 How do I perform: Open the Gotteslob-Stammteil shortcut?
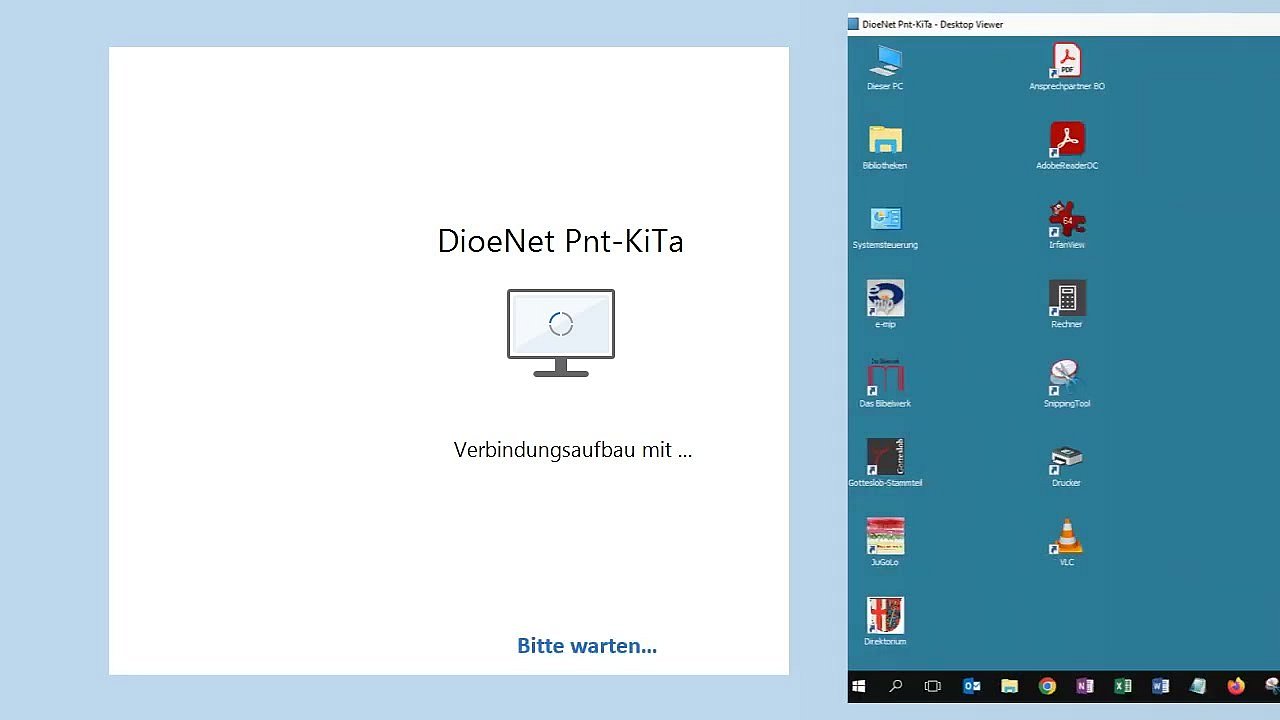click(885, 457)
